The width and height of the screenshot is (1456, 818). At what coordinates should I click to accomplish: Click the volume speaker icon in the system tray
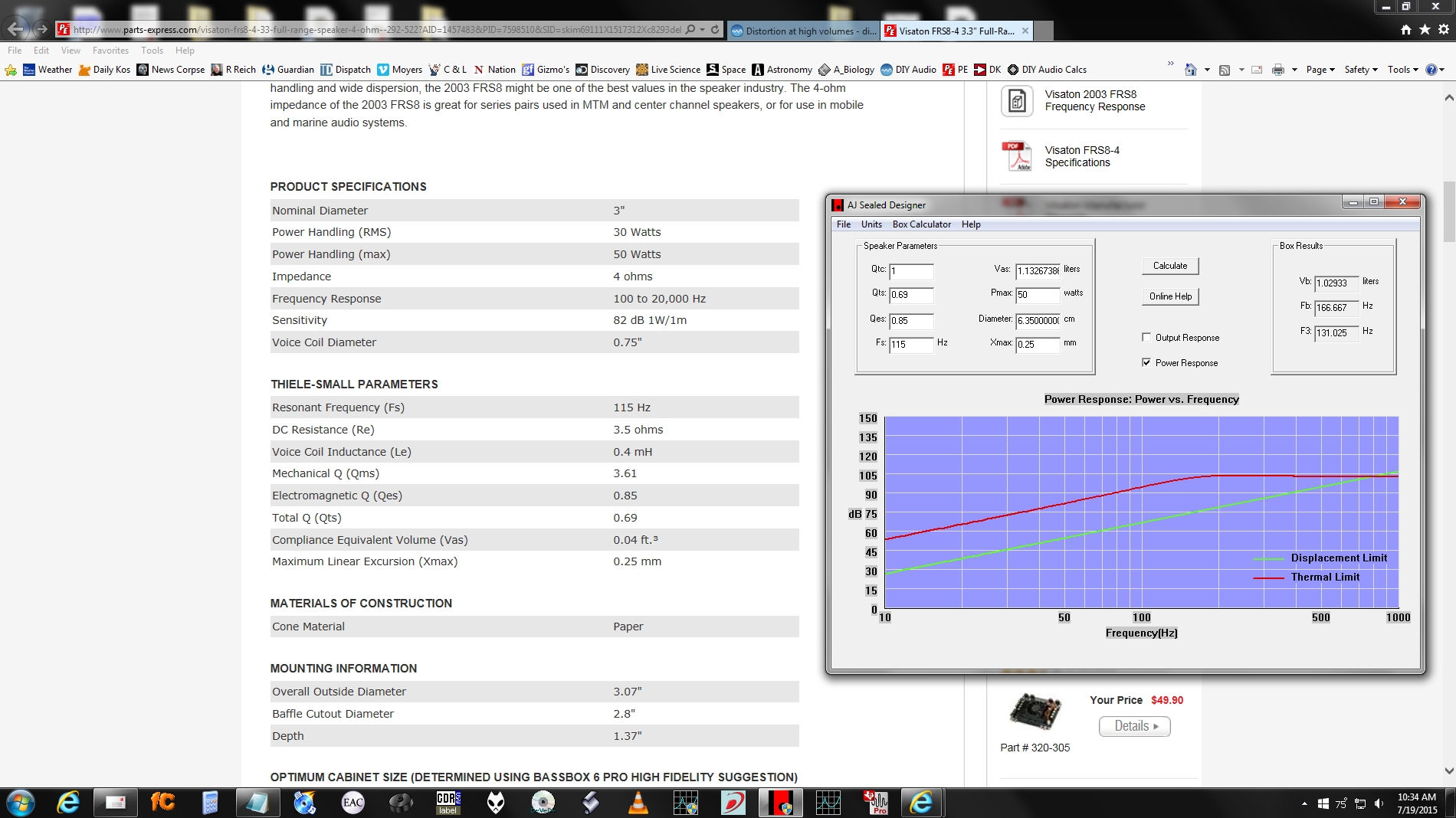point(1379,803)
